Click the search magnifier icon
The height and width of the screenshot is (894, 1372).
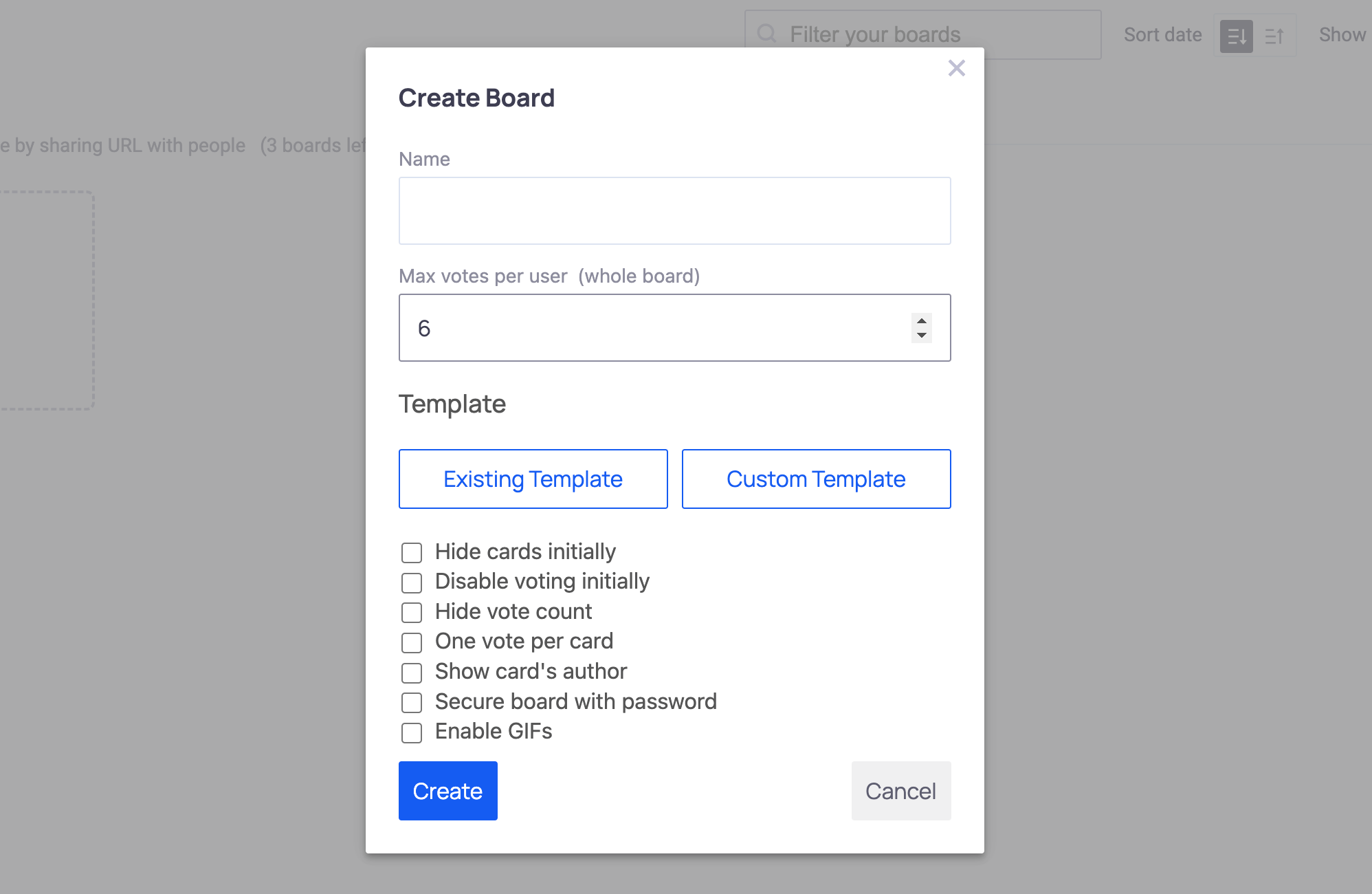click(767, 33)
